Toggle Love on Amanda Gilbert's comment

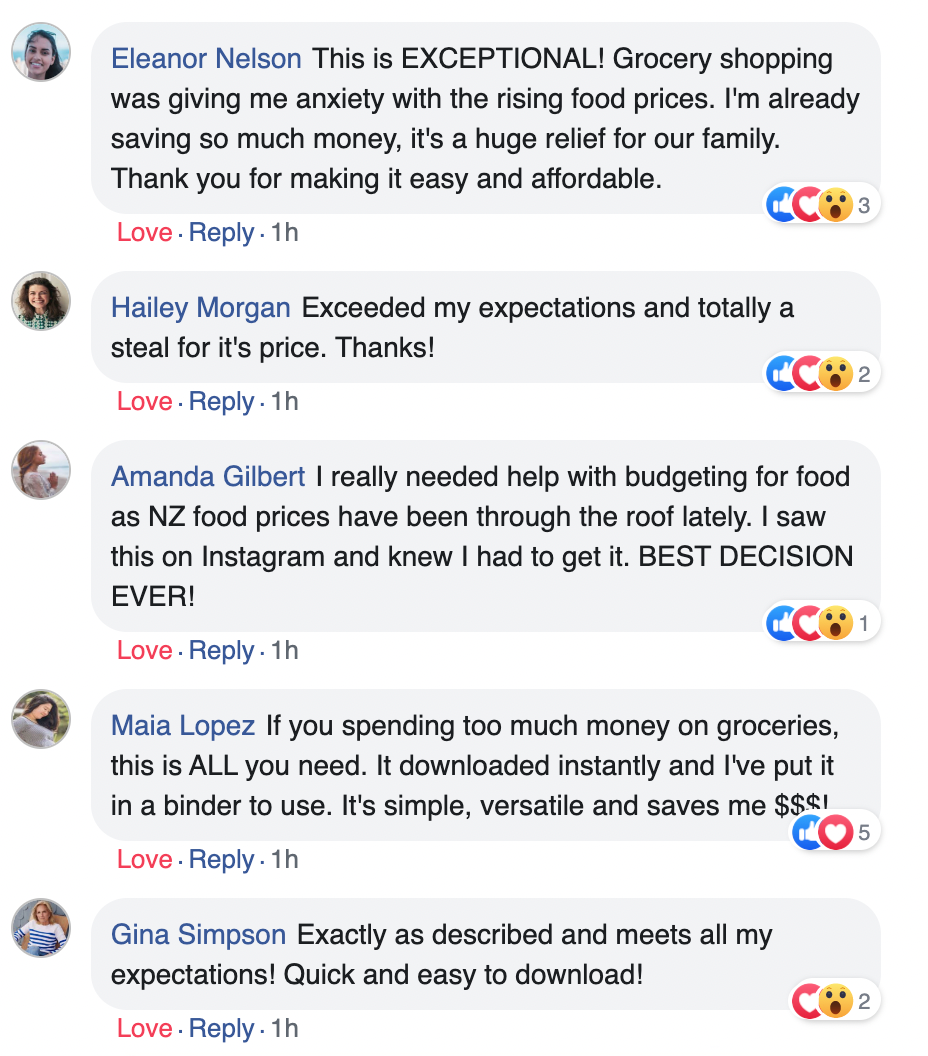click(144, 651)
